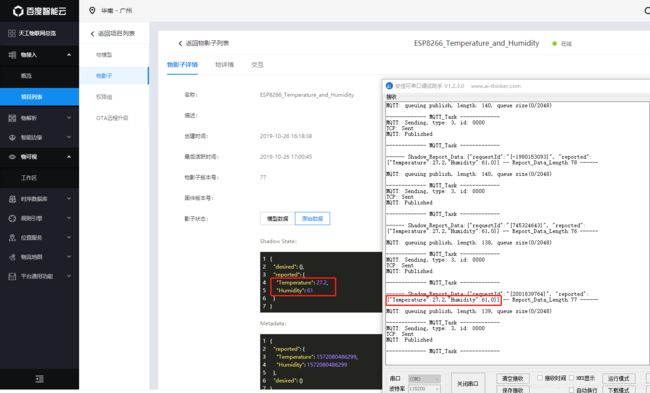Click the 平台通用功能 sidebar icon

12,277
